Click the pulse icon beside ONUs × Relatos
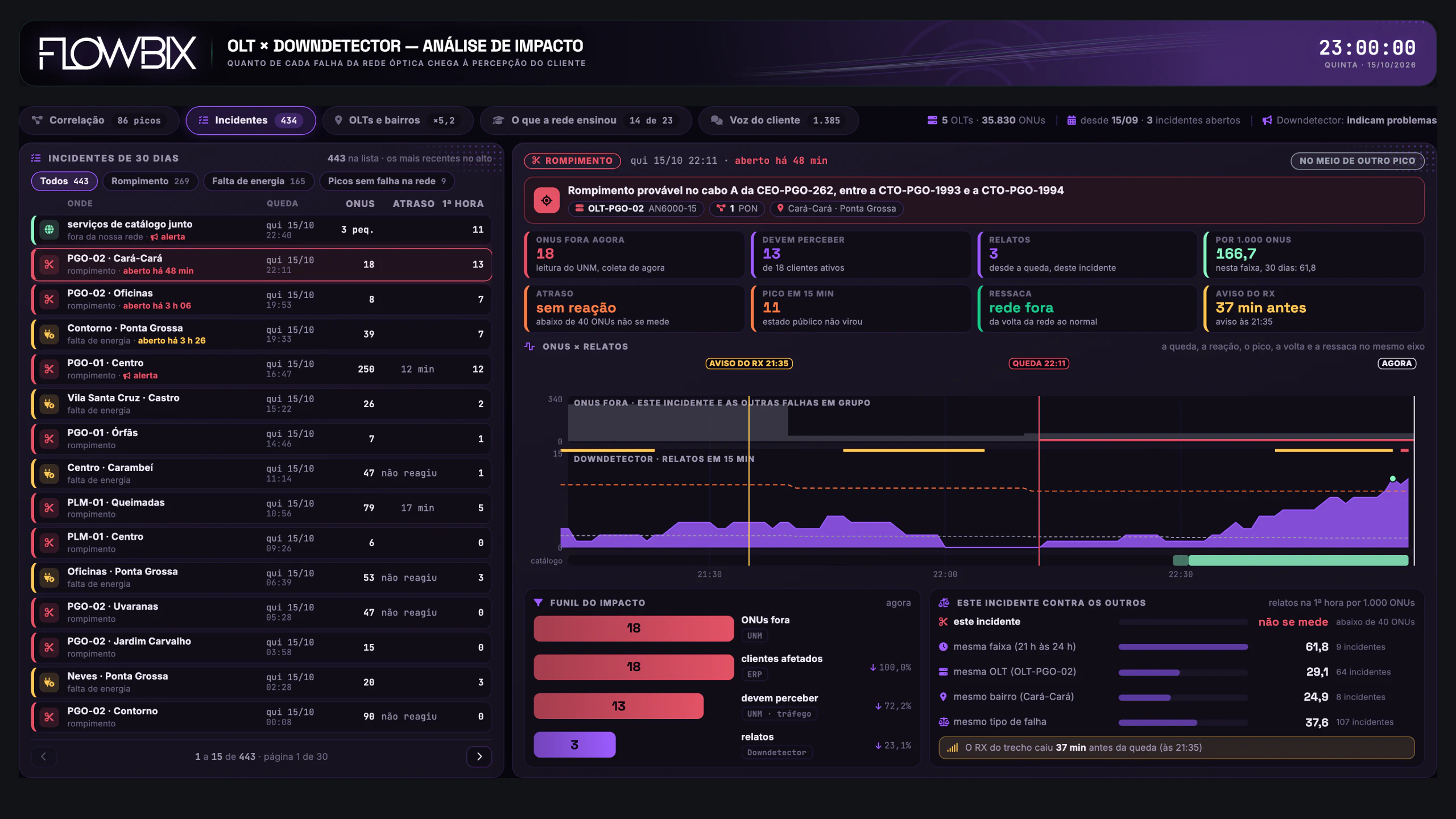The height and width of the screenshot is (819, 1456). [x=530, y=346]
